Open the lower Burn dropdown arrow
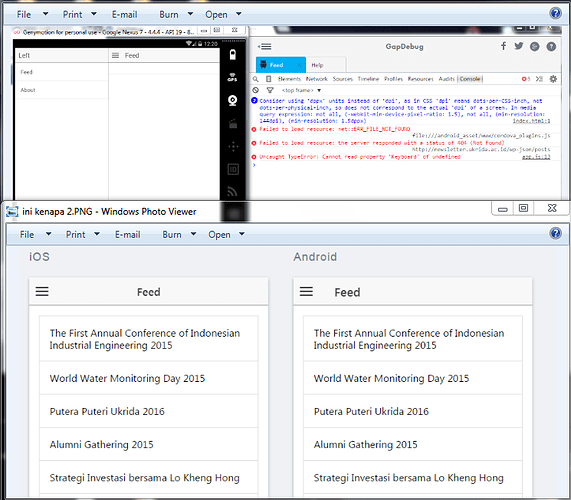This screenshot has height=500, width=571. (x=193, y=234)
